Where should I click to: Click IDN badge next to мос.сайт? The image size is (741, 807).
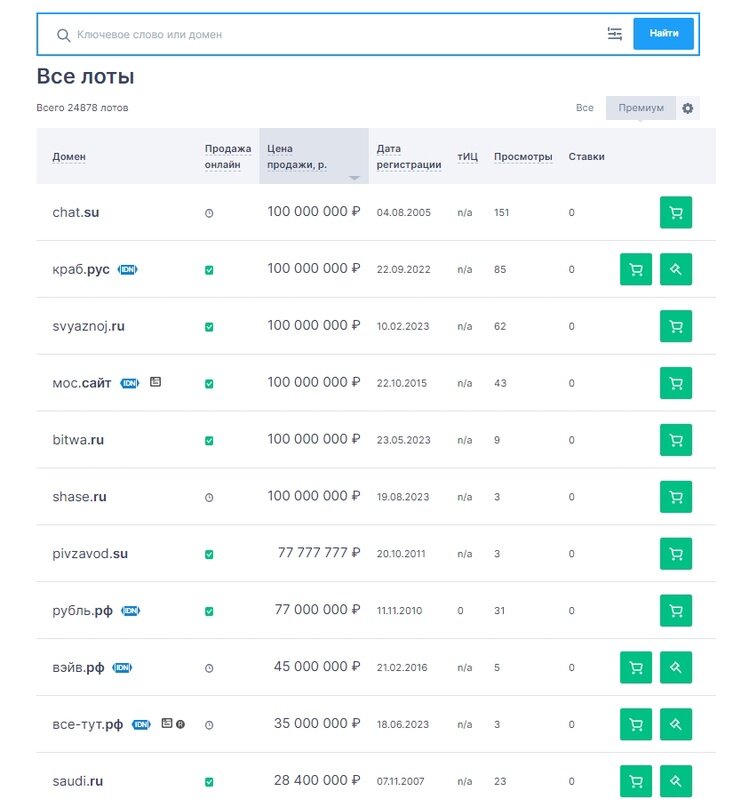130,383
